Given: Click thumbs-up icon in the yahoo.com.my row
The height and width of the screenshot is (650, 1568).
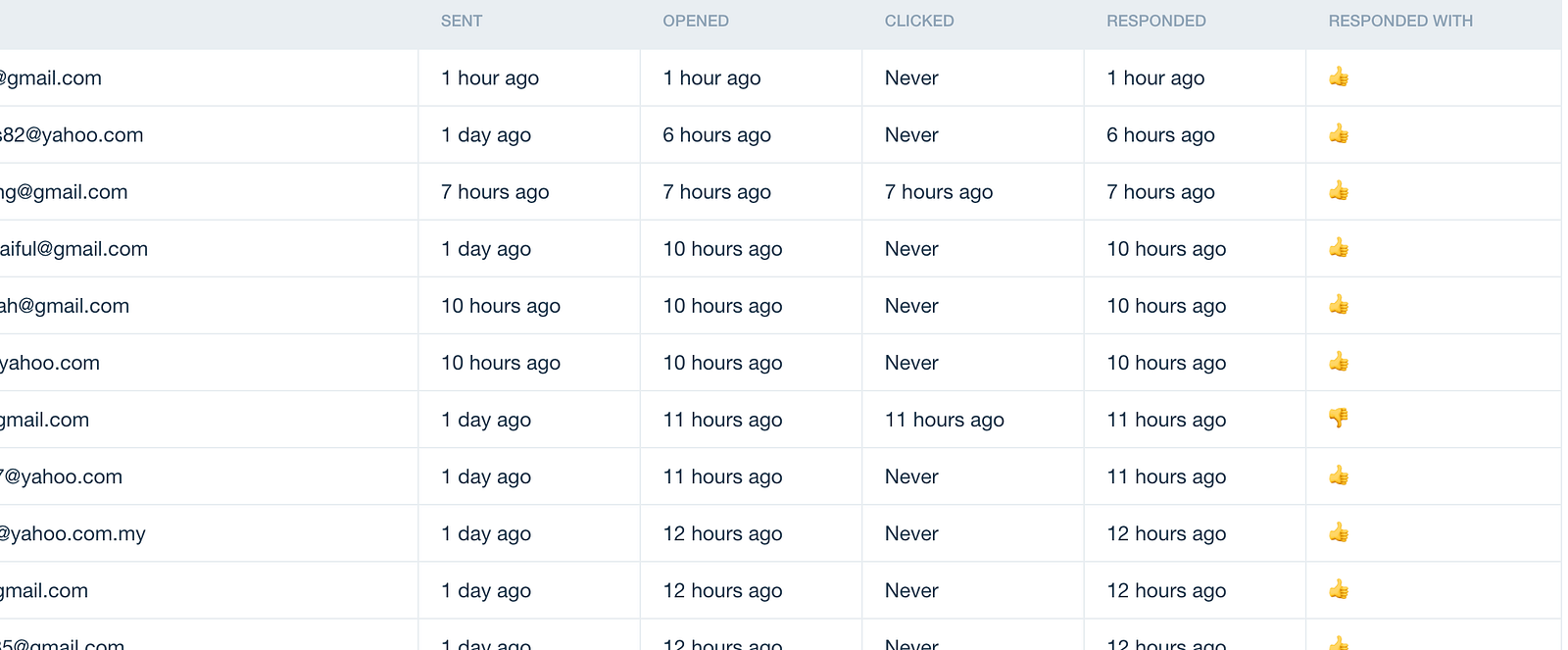Looking at the screenshot, I should (x=1339, y=533).
